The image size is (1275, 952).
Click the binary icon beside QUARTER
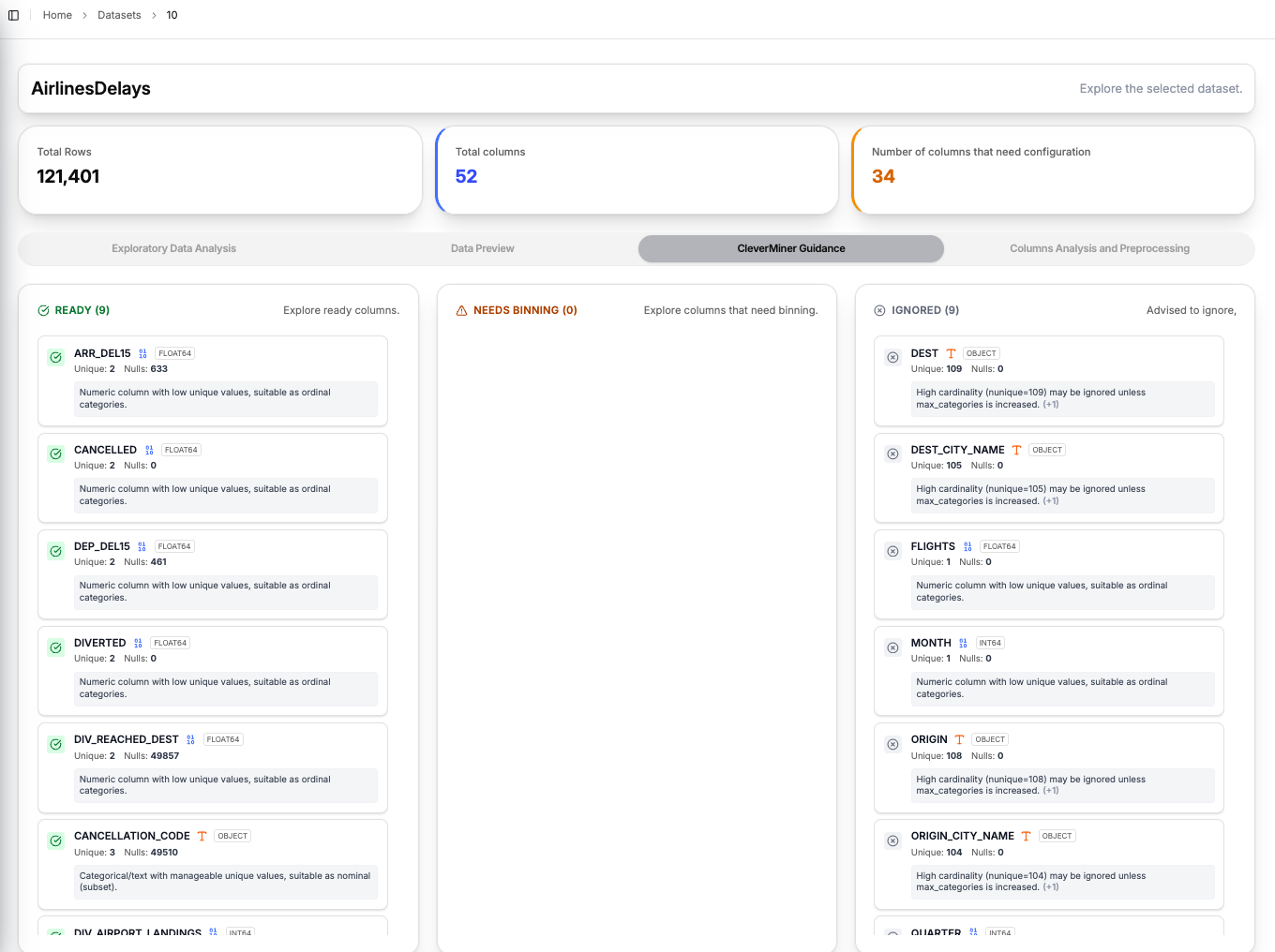(973, 932)
